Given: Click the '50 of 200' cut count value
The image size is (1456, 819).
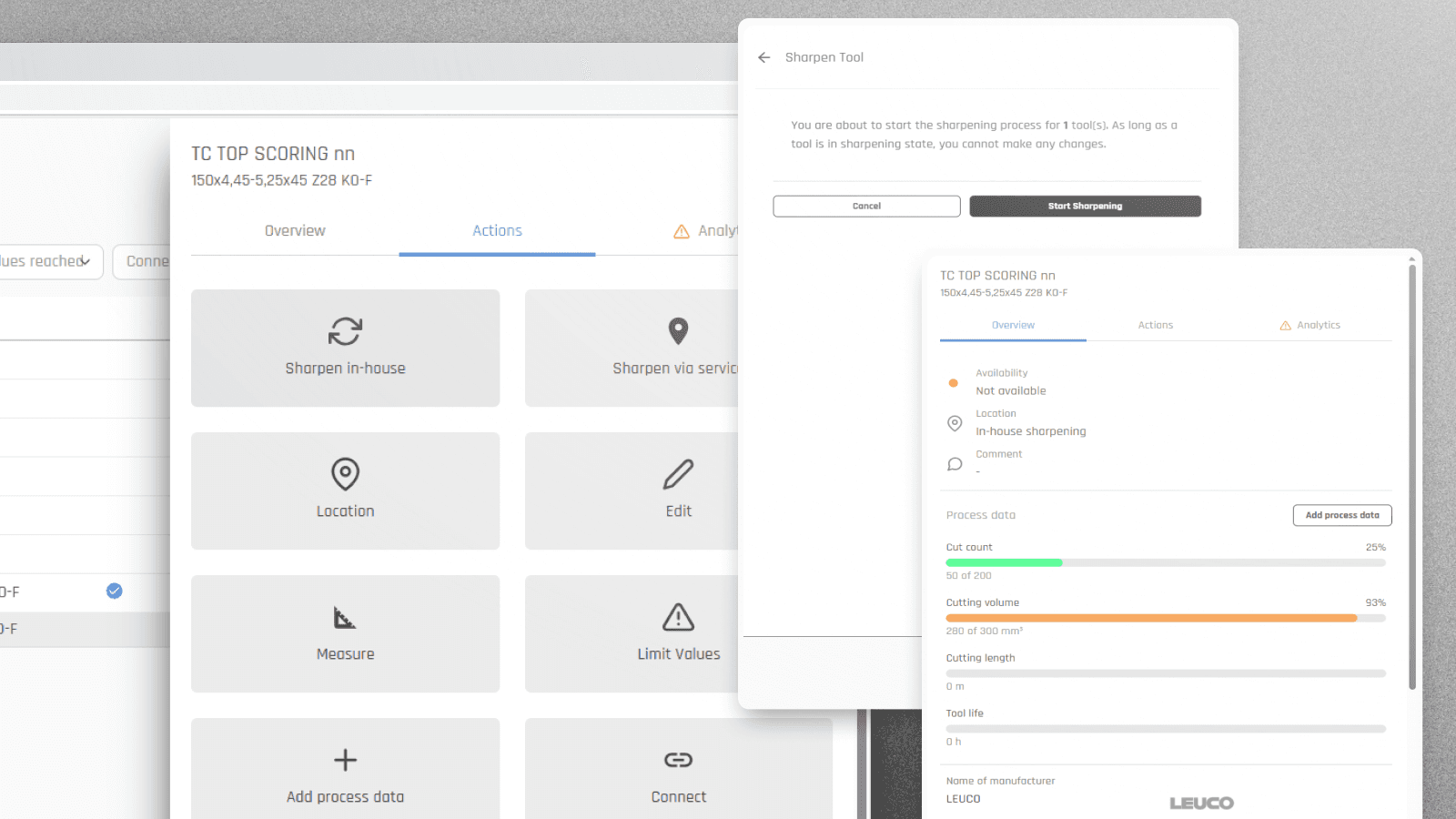Looking at the screenshot, I should (x=968, y=576).
